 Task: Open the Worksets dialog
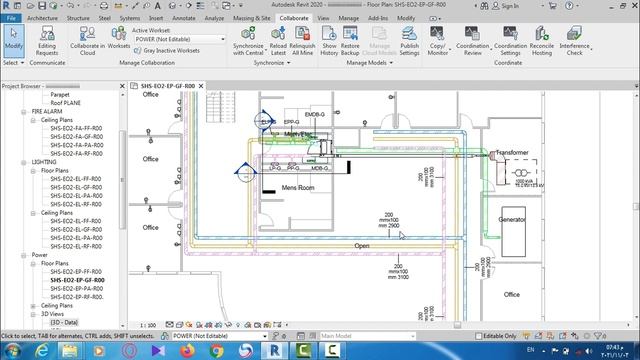(x=119, y=38)
